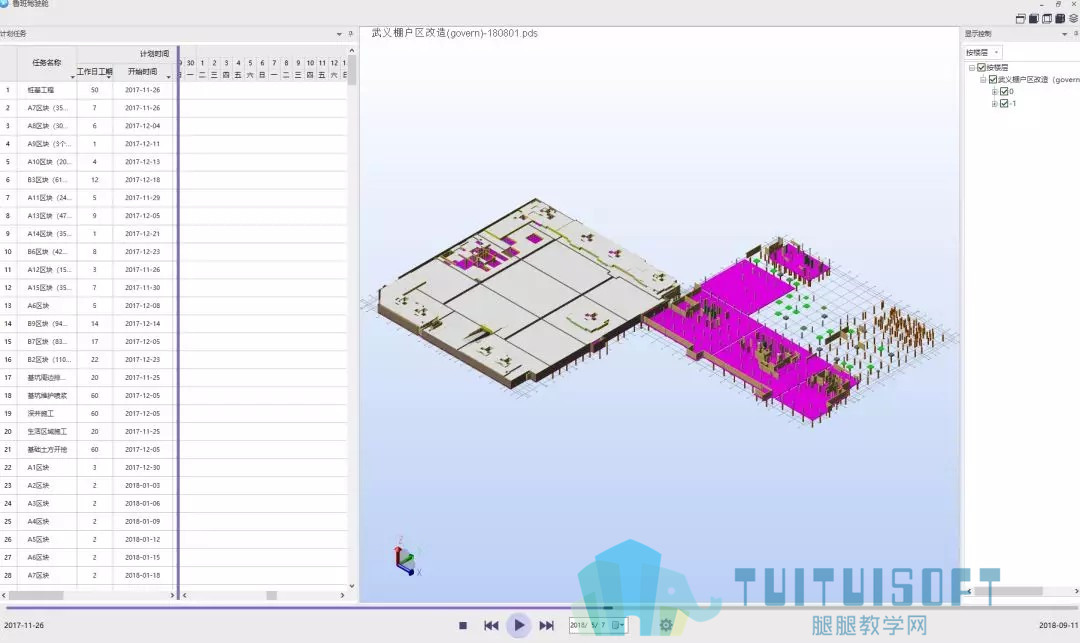Click start date 2017-12-04 cell
The width and height of the screenshot is (1080, 643).
tap(143, 126)
